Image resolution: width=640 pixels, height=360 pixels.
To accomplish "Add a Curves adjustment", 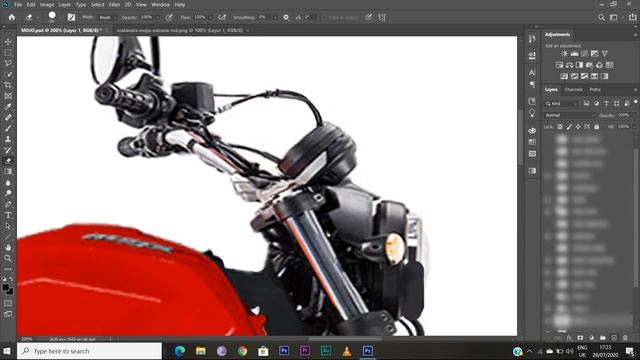I will [x=584, y=53].
